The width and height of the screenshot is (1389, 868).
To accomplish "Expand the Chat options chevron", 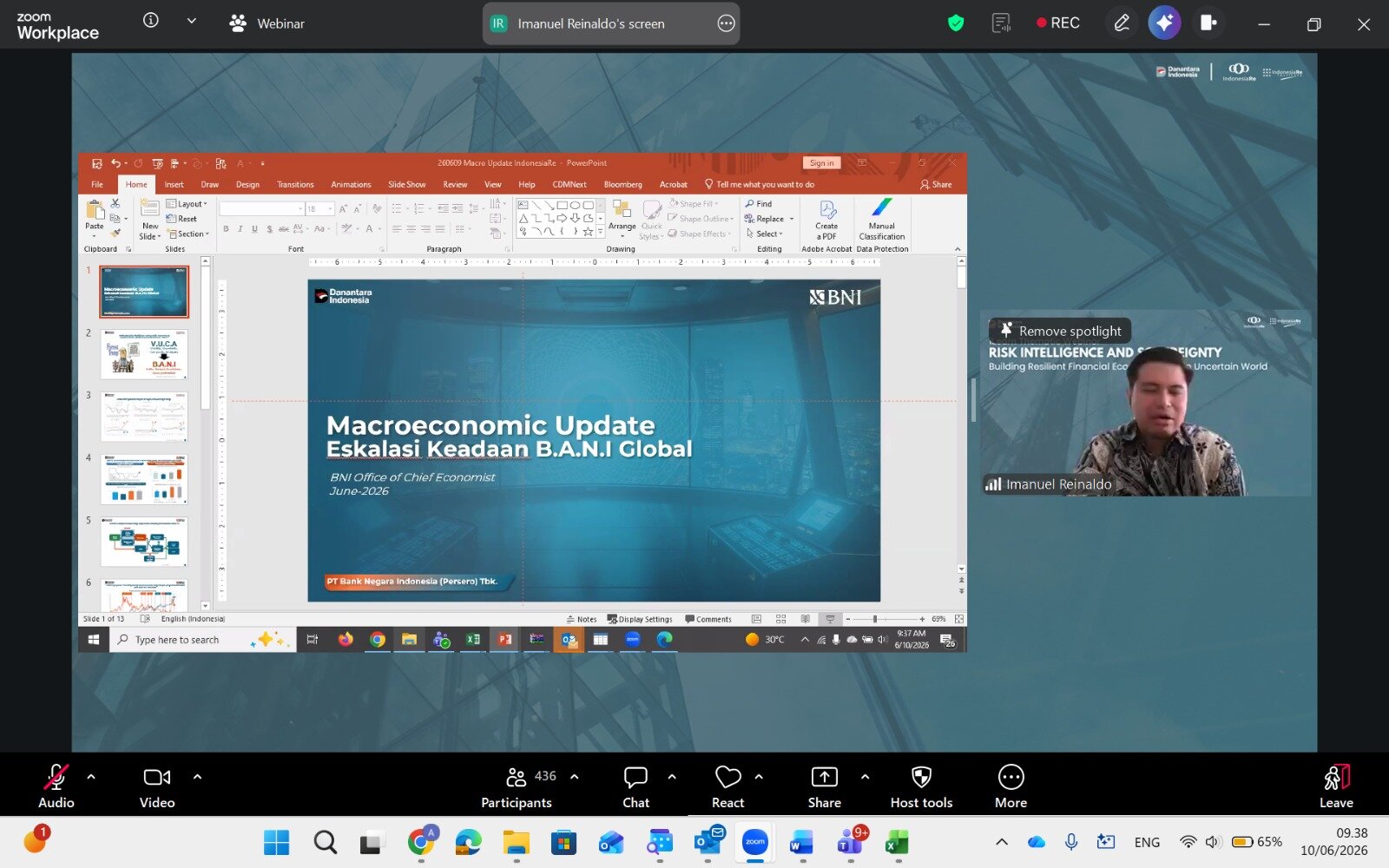I will pos(672,777).
